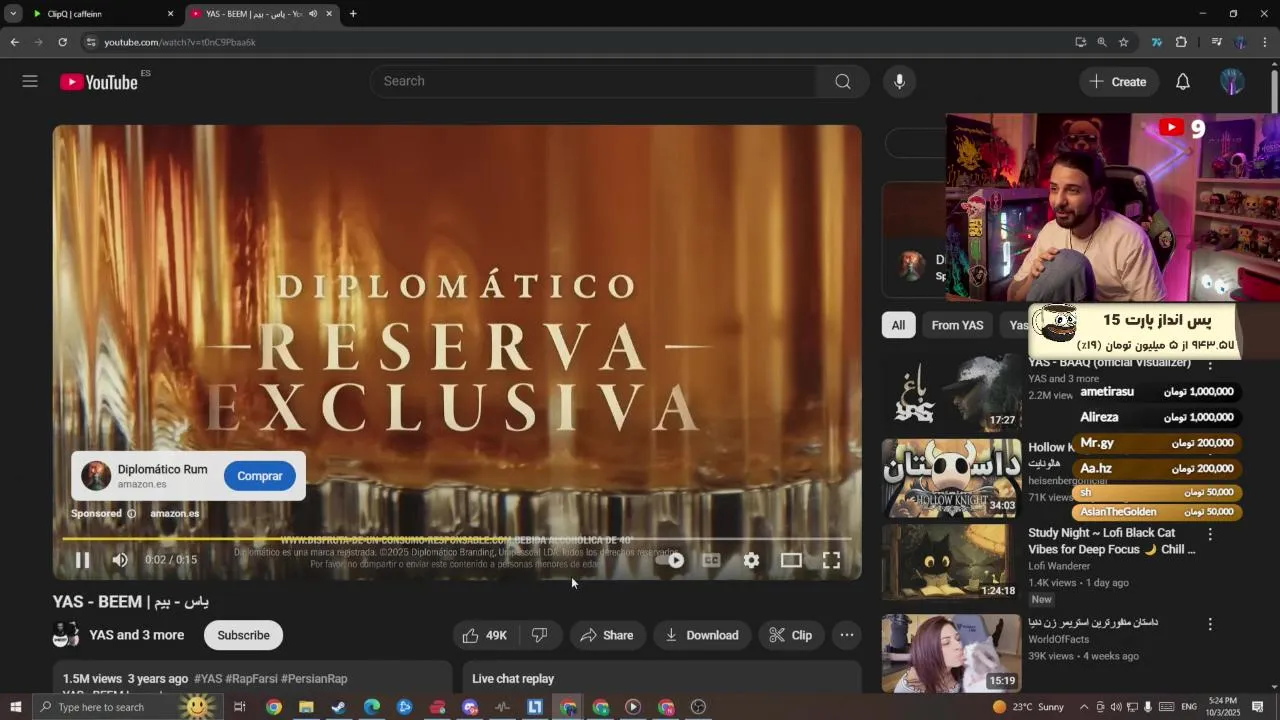Open more actions three-dot menu under video
The width and height of the screenshot is (1280, 720).
847,635
